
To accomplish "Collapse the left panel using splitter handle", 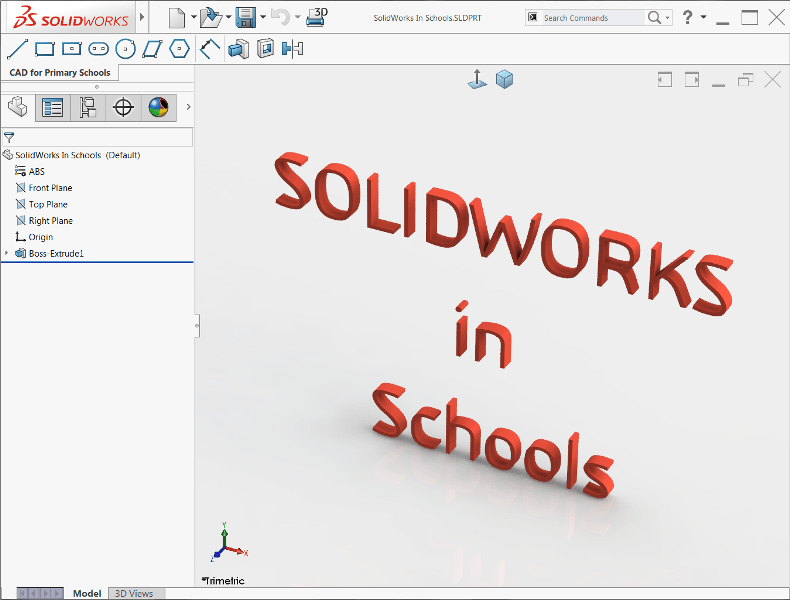I will pos(196,324).
